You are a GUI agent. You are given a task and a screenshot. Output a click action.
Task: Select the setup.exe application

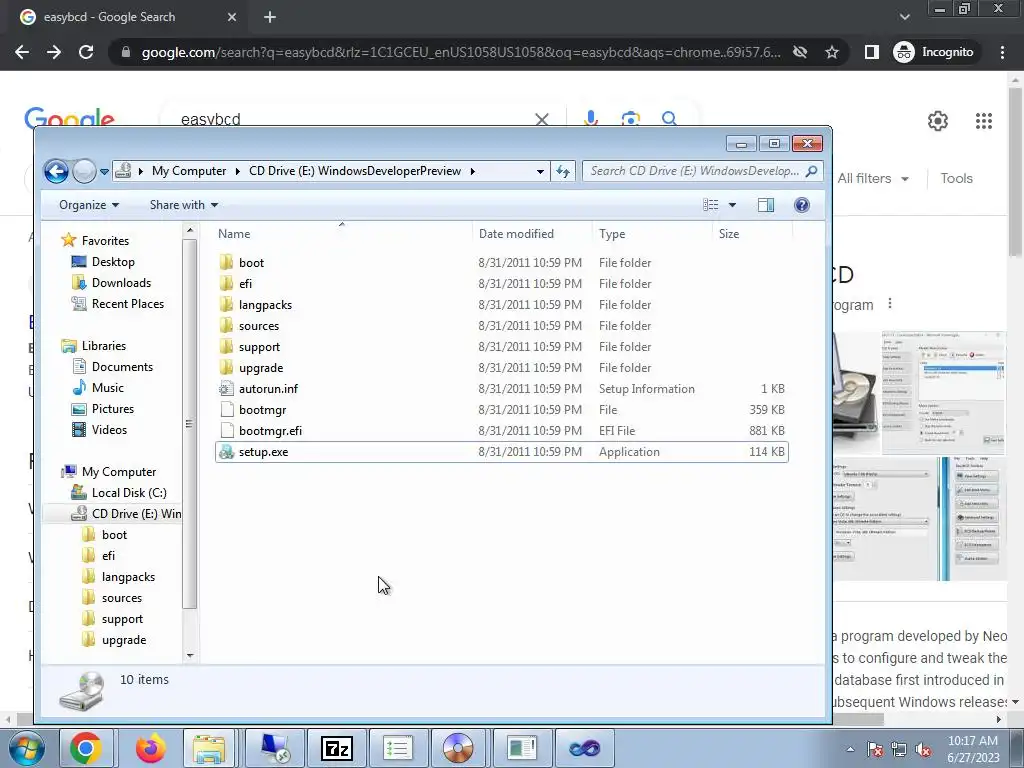(x=502, y=452)
